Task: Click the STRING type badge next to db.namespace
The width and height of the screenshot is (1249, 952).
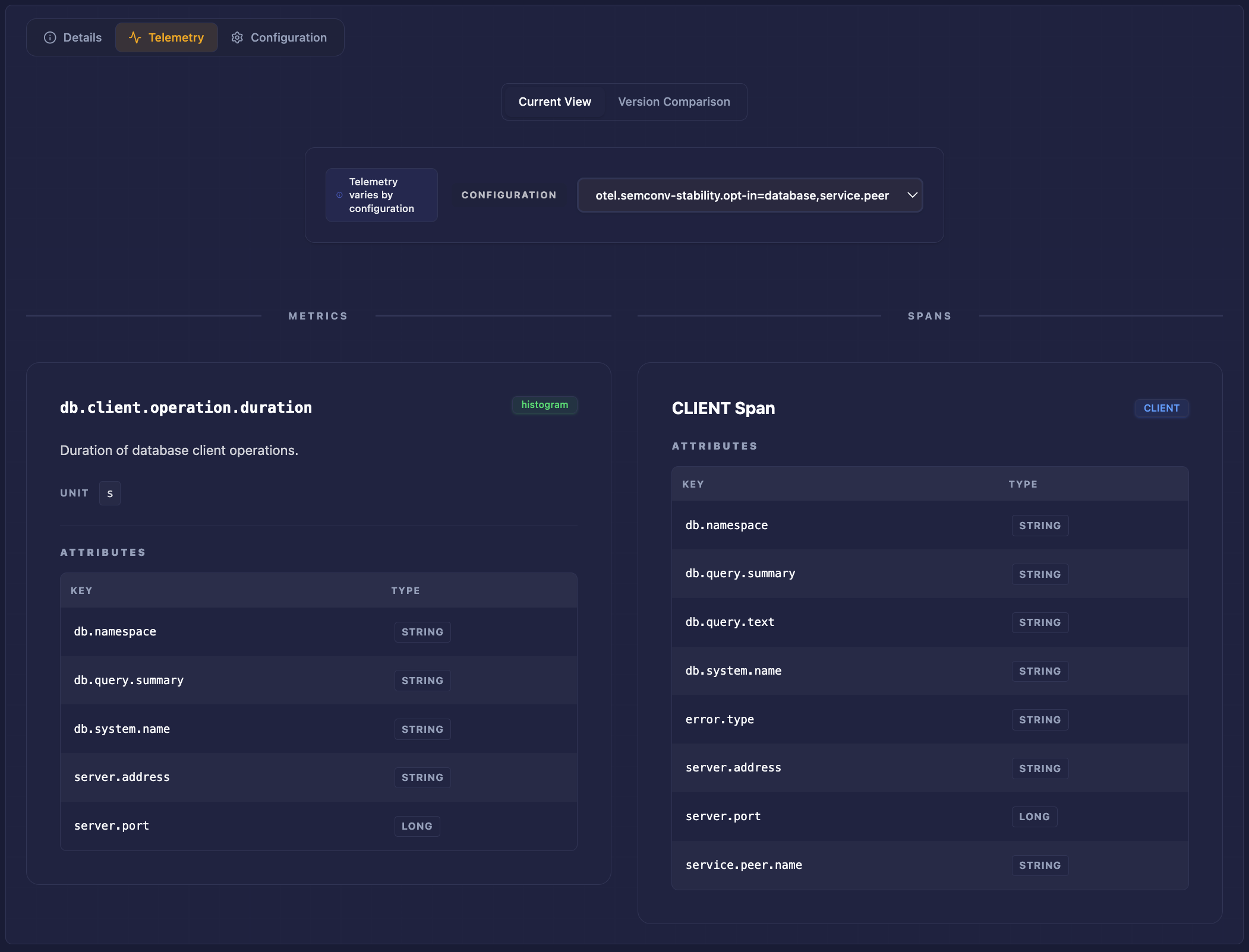Action: pyautogui.click(x=422, y=632)
